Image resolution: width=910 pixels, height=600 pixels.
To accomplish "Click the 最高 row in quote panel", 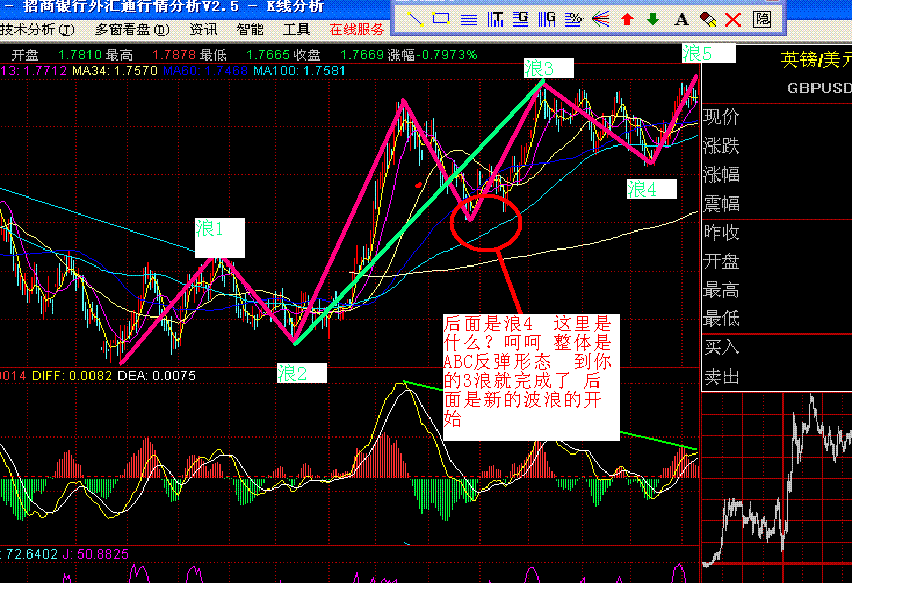I will (x=777, y=290).
